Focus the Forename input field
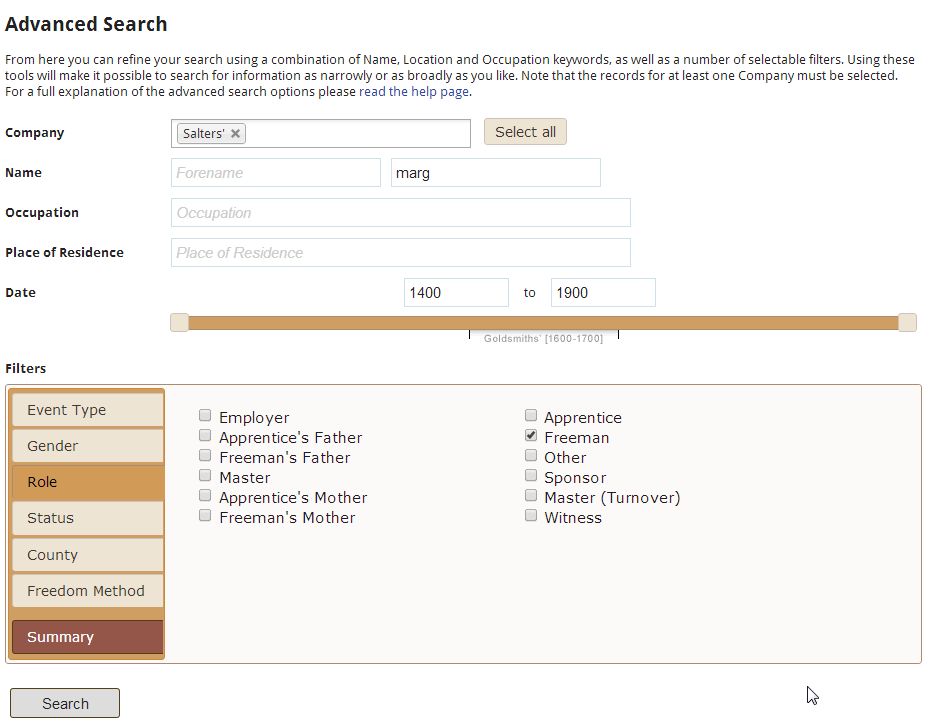 [275, 173]
